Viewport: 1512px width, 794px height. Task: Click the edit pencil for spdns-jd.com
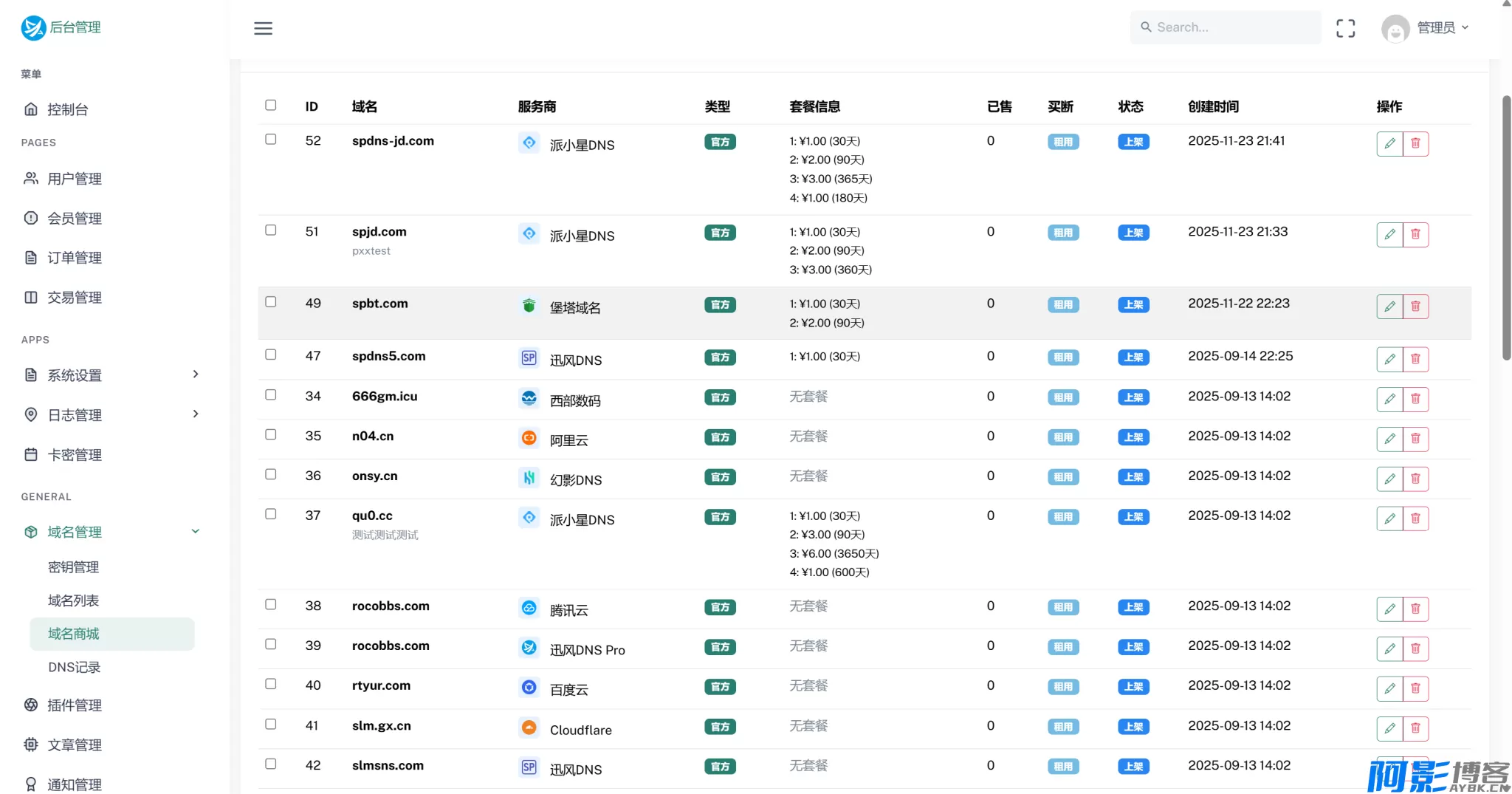(x=1389, y=143)
